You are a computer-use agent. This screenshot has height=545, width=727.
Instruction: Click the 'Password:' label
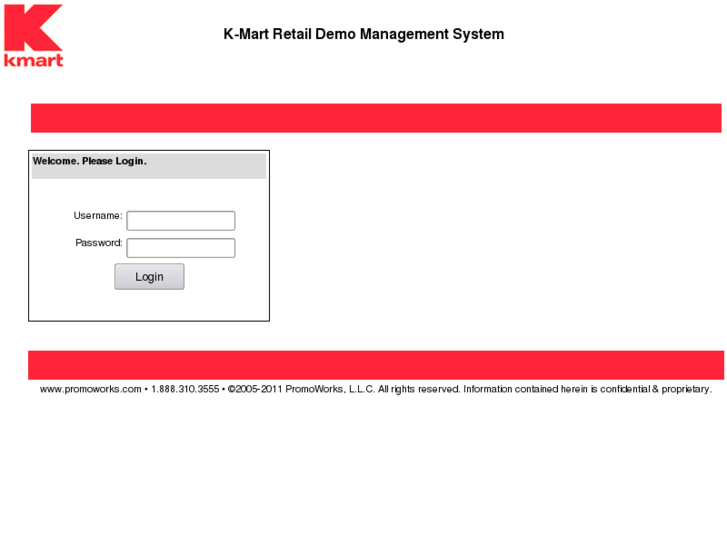click(x=99, y=243)
